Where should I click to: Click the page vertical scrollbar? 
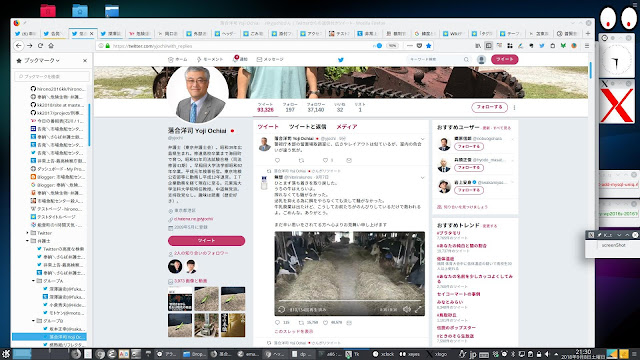(x=591, y=70)
